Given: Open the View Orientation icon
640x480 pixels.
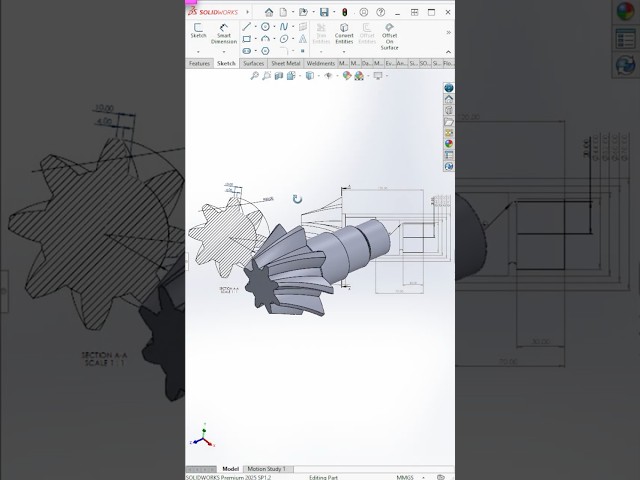Looking at the screenshot, I should [x=291, y=76].
